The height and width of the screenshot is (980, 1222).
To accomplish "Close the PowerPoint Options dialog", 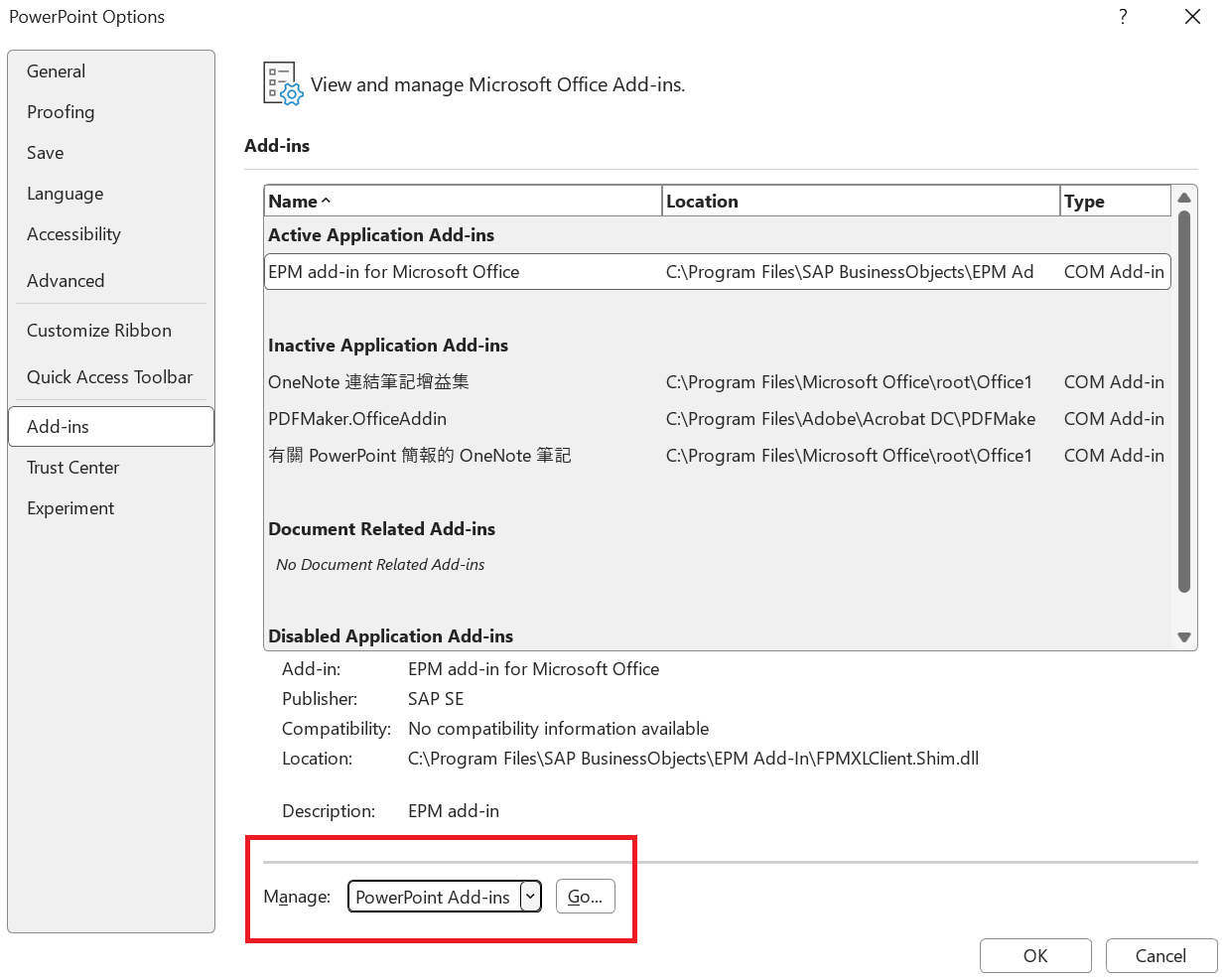I will [x=1192, y=17].
